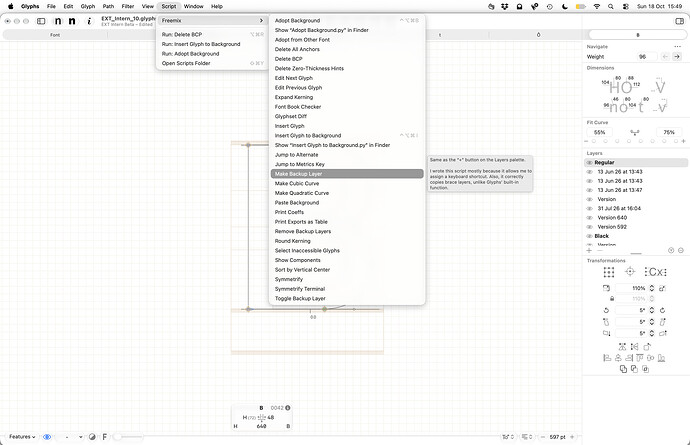Open the Features dropdown in bottom bar
Viewport: 690px width, 445px height.
point(22,437)
